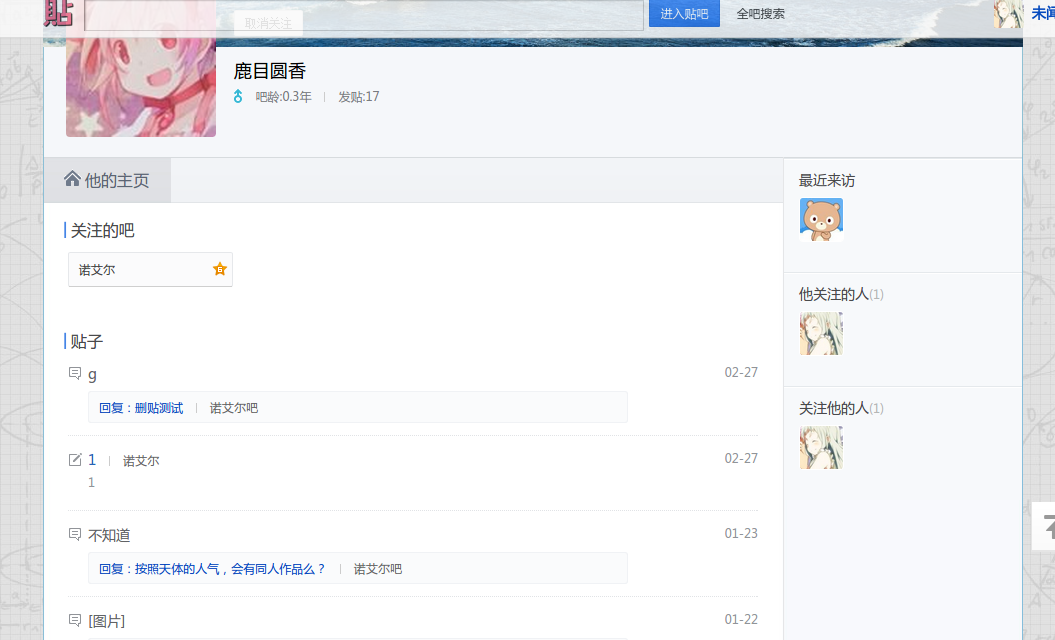Click the top-right user avatar
The width and height of the screenshot is (1055, 640).
click(1007, 13)
